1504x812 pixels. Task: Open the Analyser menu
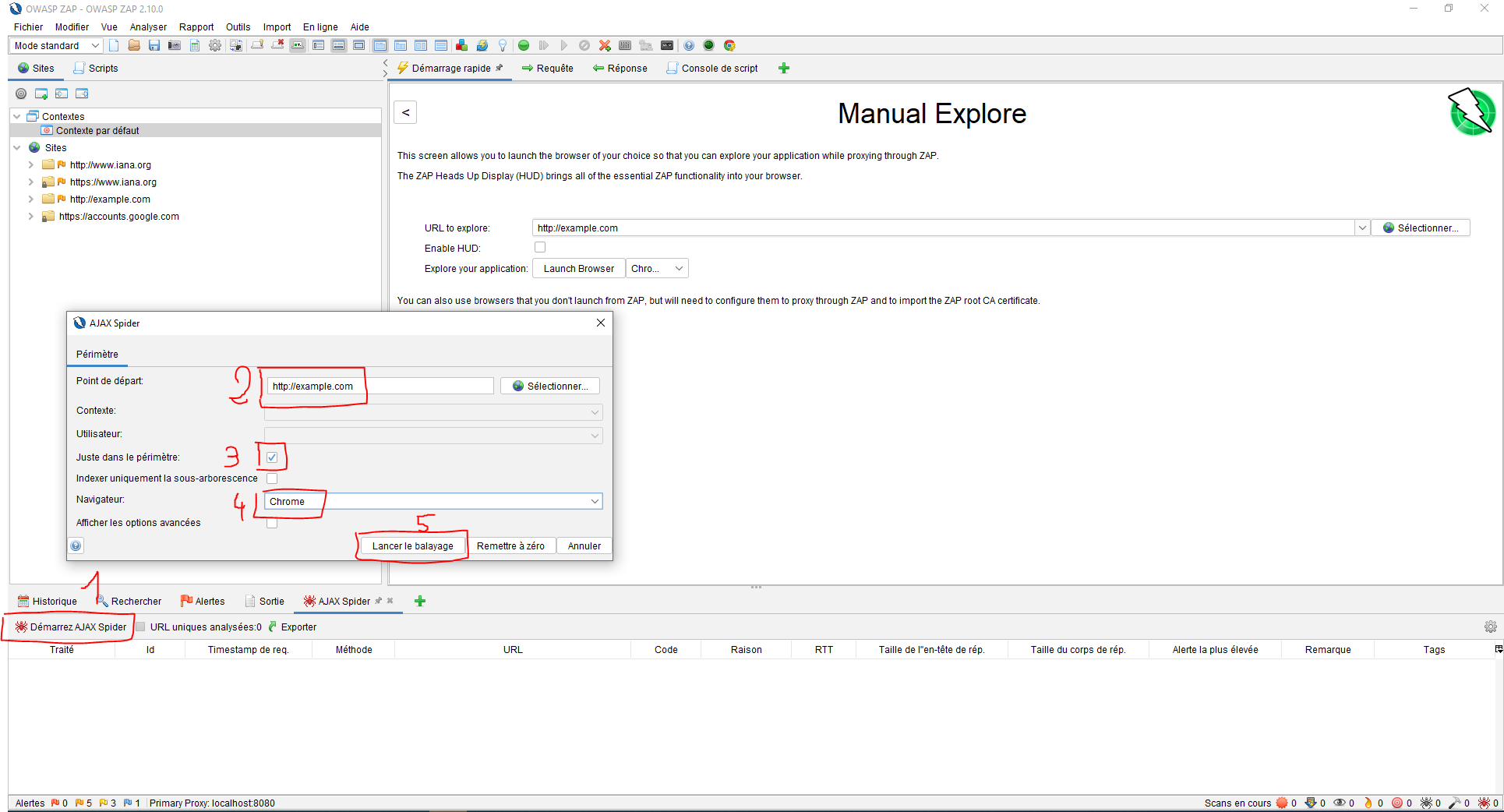pyautogui.click(x=148, y=26)
